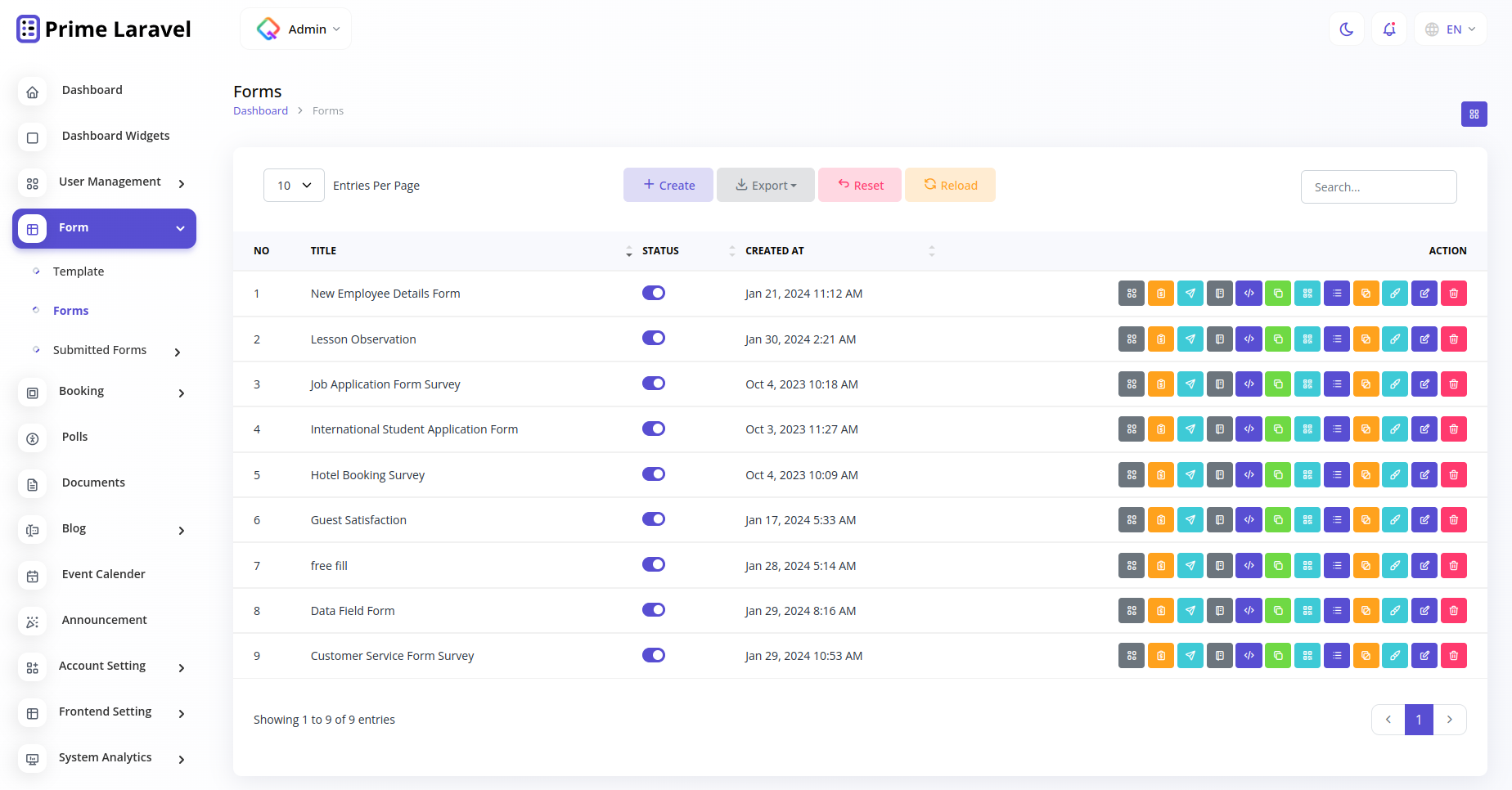Click in the Search field
The height and width of the screenshot is (790, 1512).
(1379, 186)
